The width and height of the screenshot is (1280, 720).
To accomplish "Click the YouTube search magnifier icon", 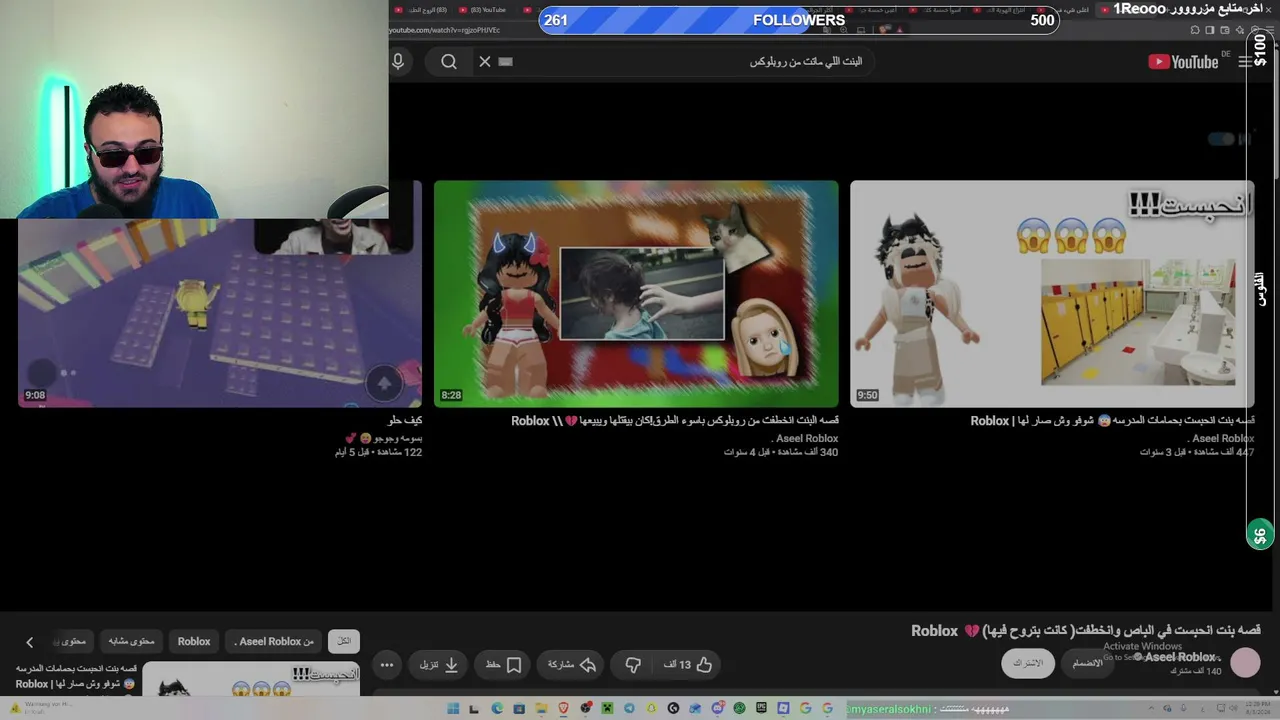I will (449, 62).
